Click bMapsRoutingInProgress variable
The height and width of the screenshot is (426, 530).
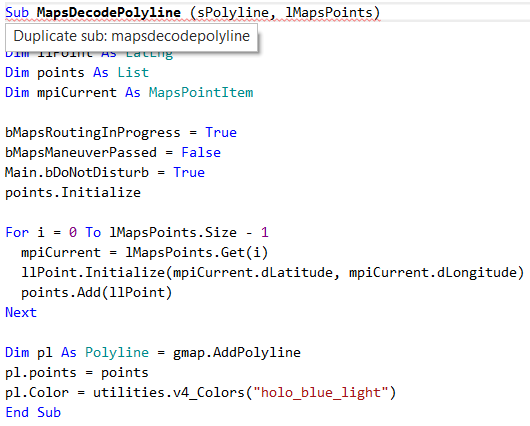click(x=93, y=133)
